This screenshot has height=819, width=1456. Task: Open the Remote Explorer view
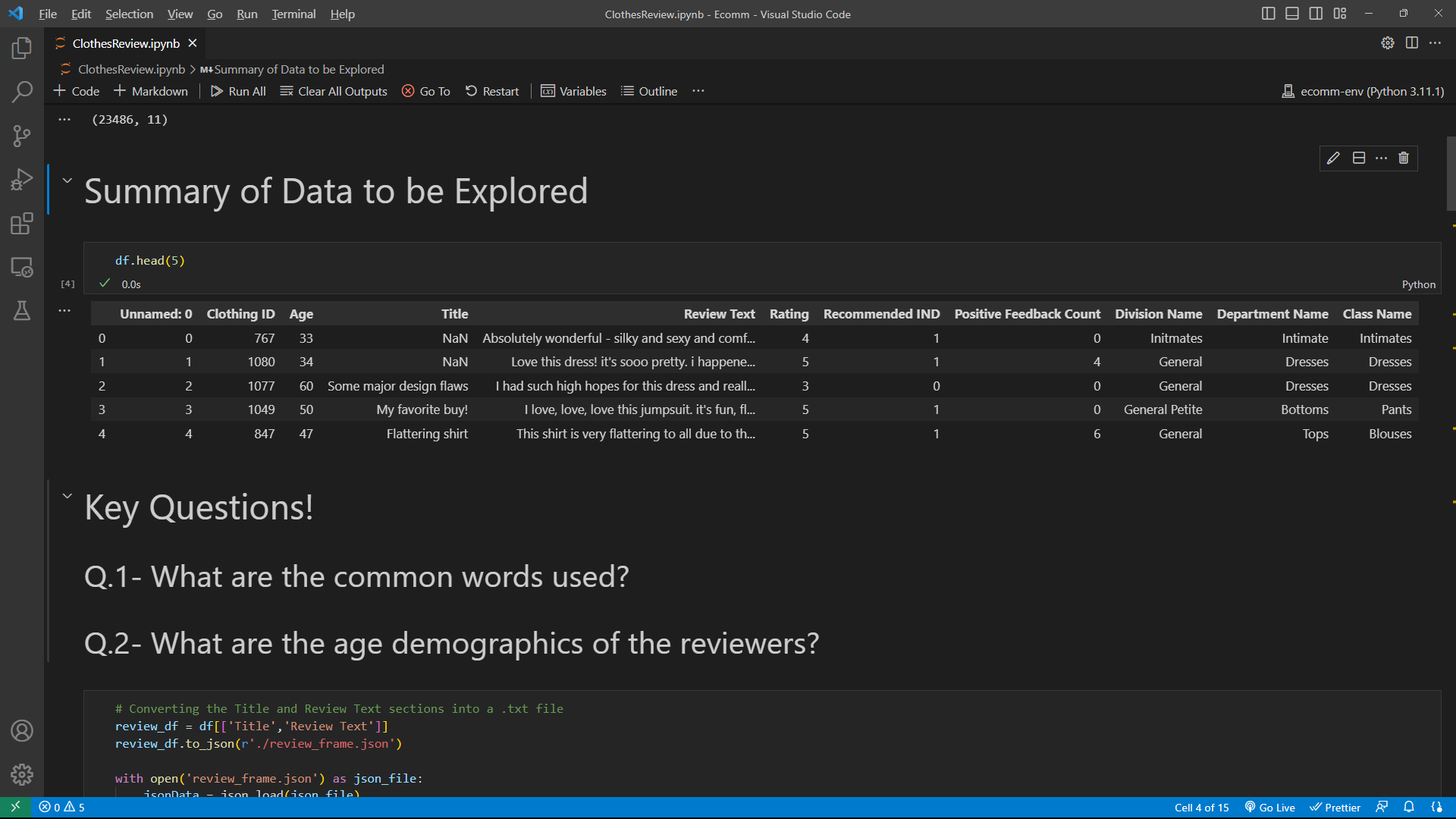[22, 267]
